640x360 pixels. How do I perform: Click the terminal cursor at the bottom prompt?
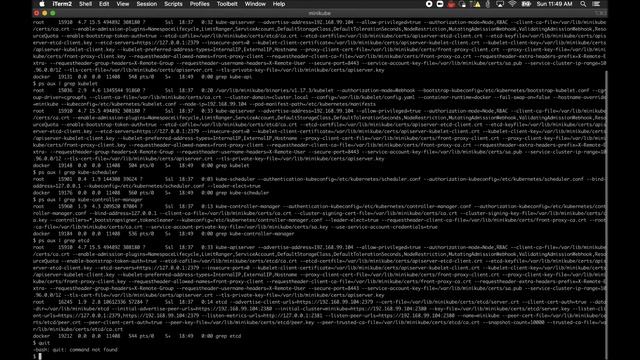point(40,356)
